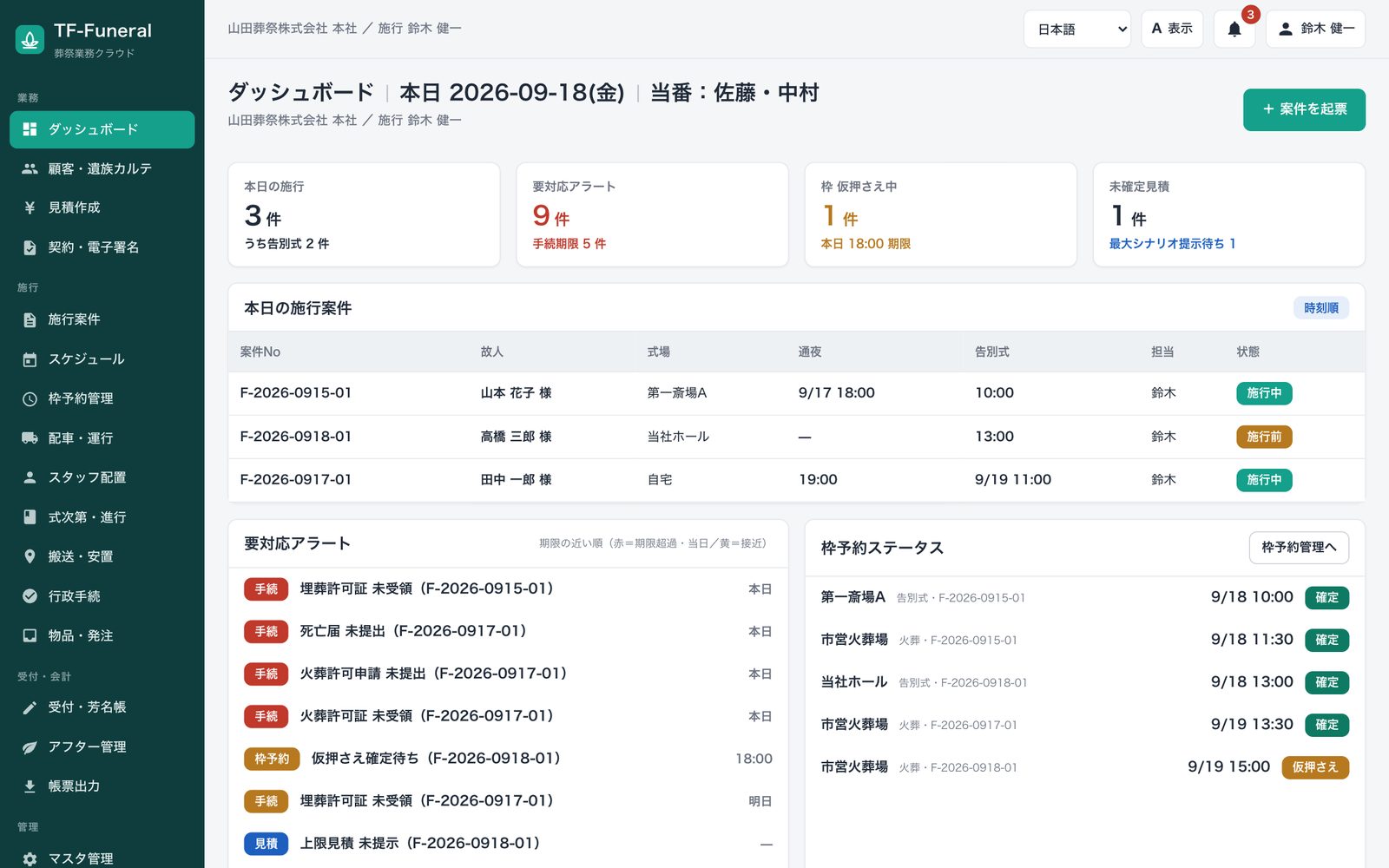Open the 要対応アラート 9件 summary card
Image resolution: width=1389 pixels, height=868 pixels.
pos(652,214)
